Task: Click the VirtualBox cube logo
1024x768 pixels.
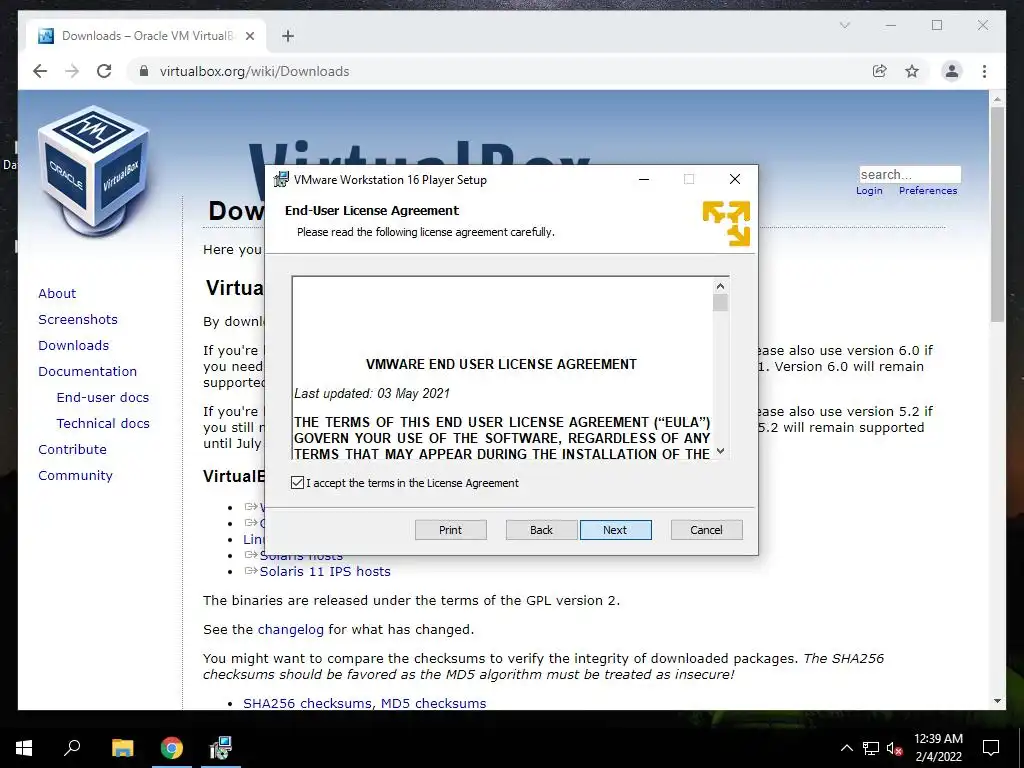Action: click(x=94, y=170)
